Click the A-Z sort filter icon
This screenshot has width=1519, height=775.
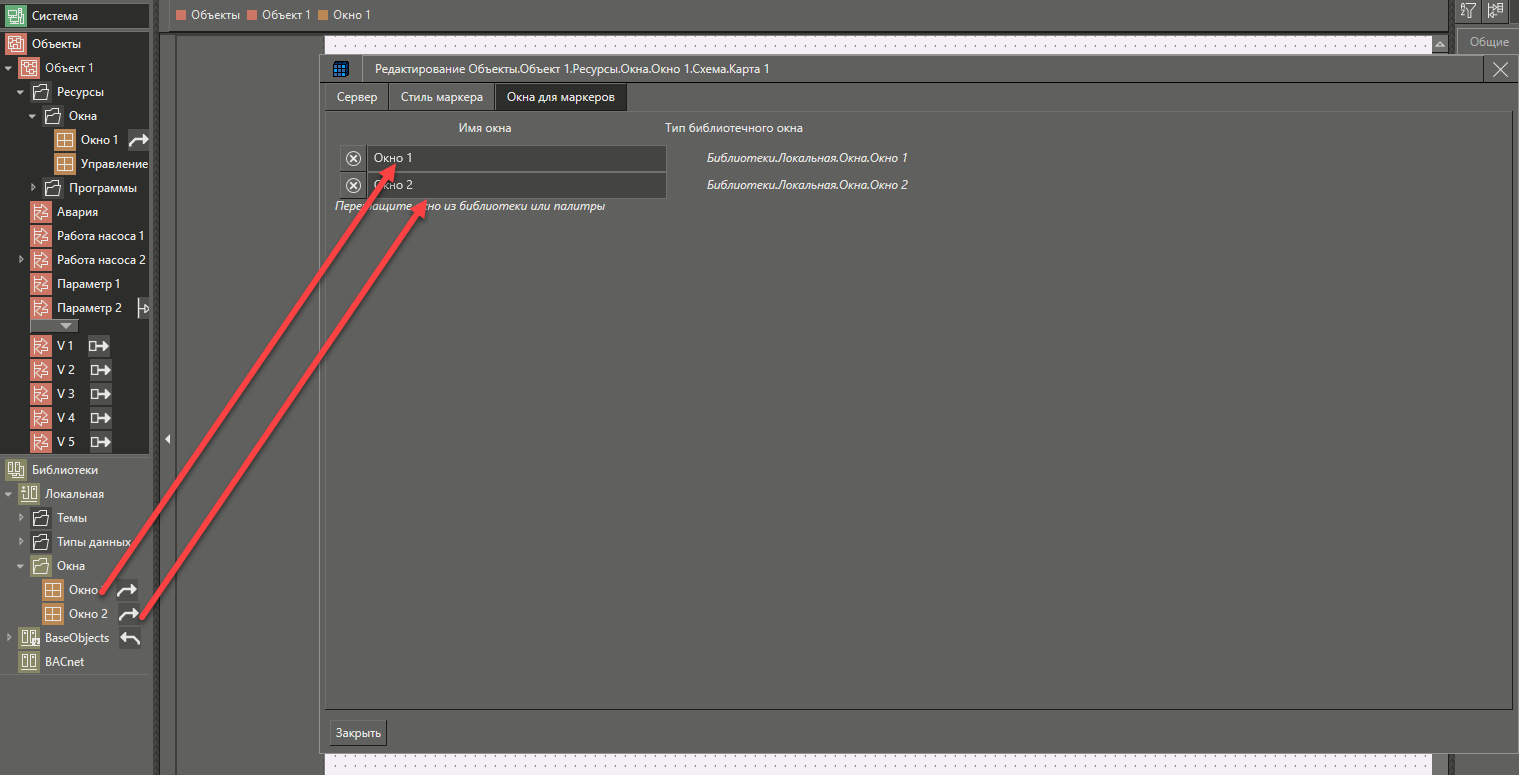pos(1468,11)
